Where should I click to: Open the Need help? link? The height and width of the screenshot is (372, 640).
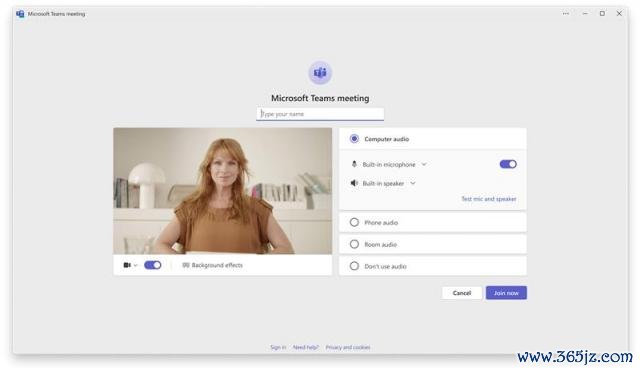coord(305,347)
